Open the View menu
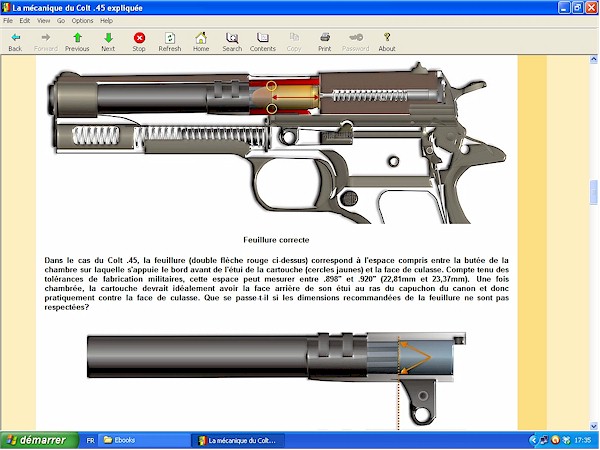The height and width of the screenshot is (450, 600). point(44,21)
